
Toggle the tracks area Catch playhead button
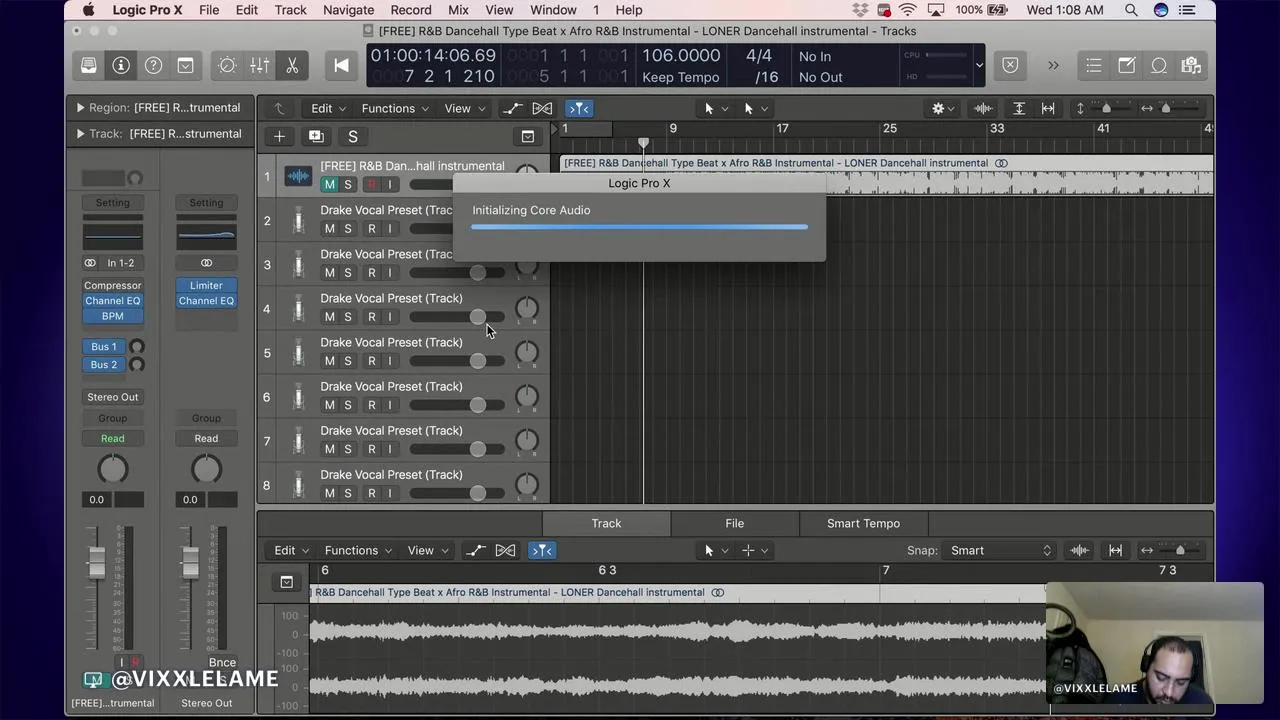coord(578,108)
